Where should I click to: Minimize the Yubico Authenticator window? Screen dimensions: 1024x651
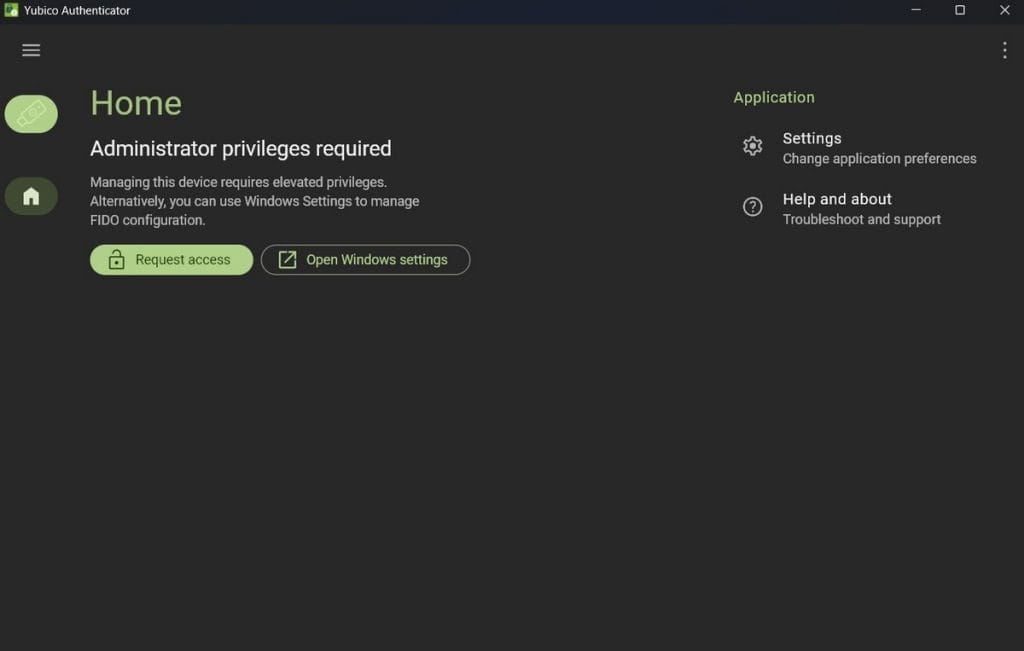pyautogui.click(x=916, y=10)
